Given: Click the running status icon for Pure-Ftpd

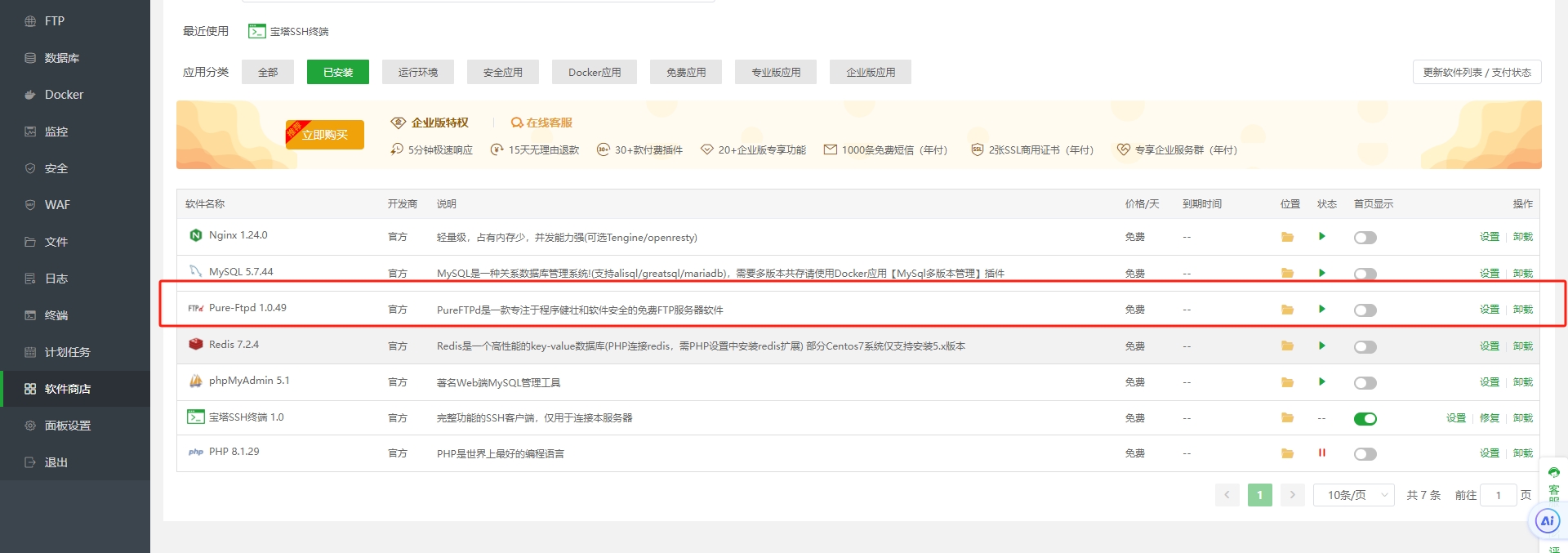Looking at the screenshot, I should click(x=1321, y=309).
